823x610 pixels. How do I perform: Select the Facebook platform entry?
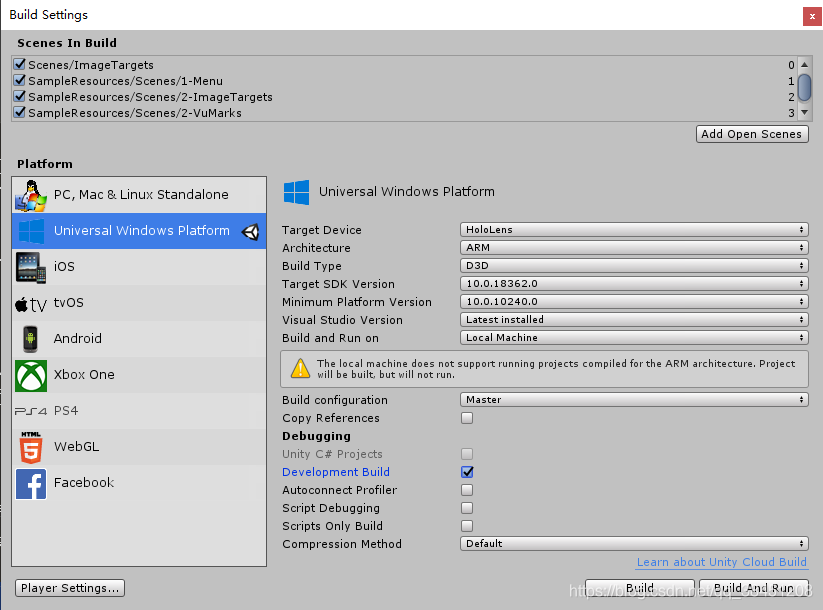[139, 483]
